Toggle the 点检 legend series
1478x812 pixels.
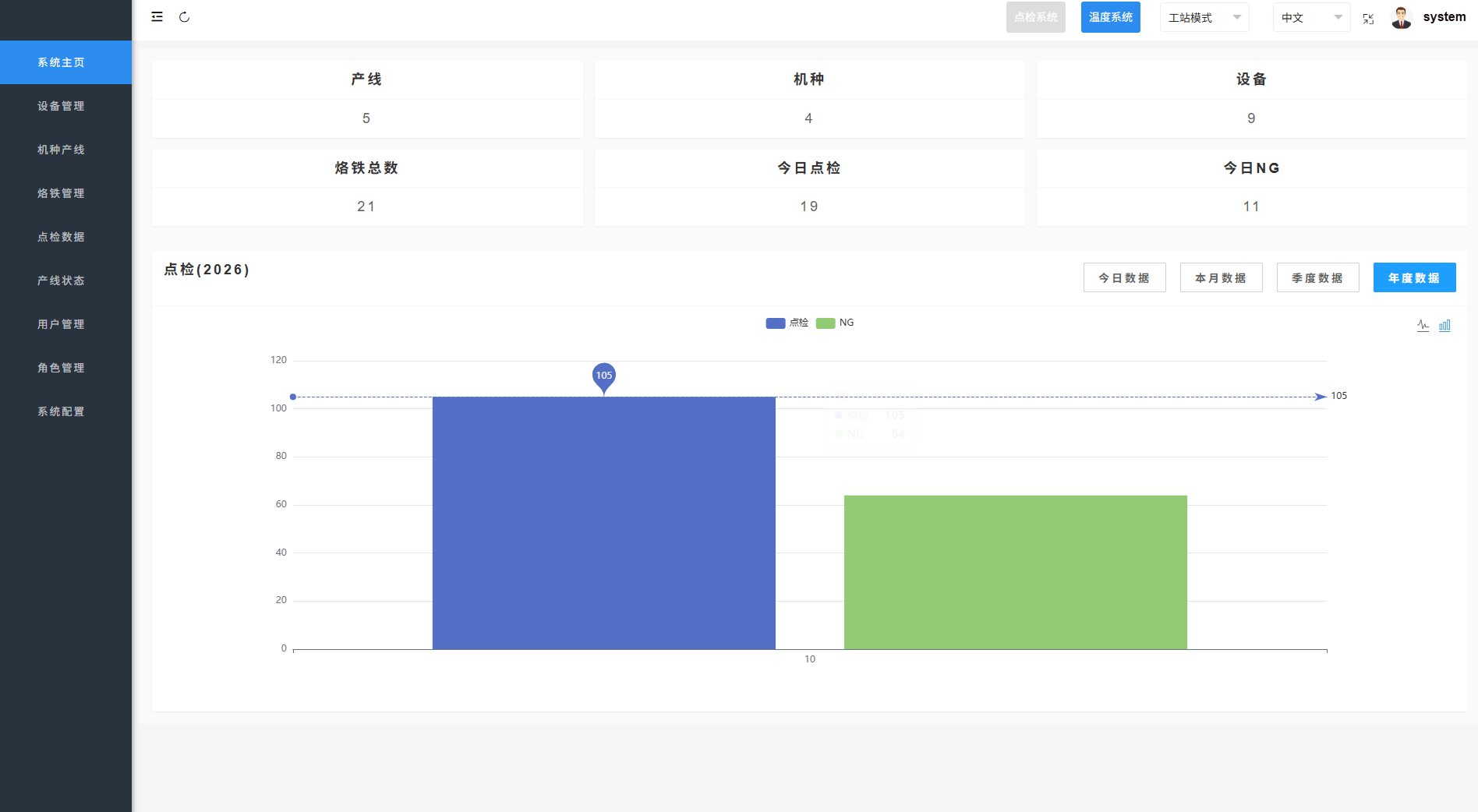(787, 323)
